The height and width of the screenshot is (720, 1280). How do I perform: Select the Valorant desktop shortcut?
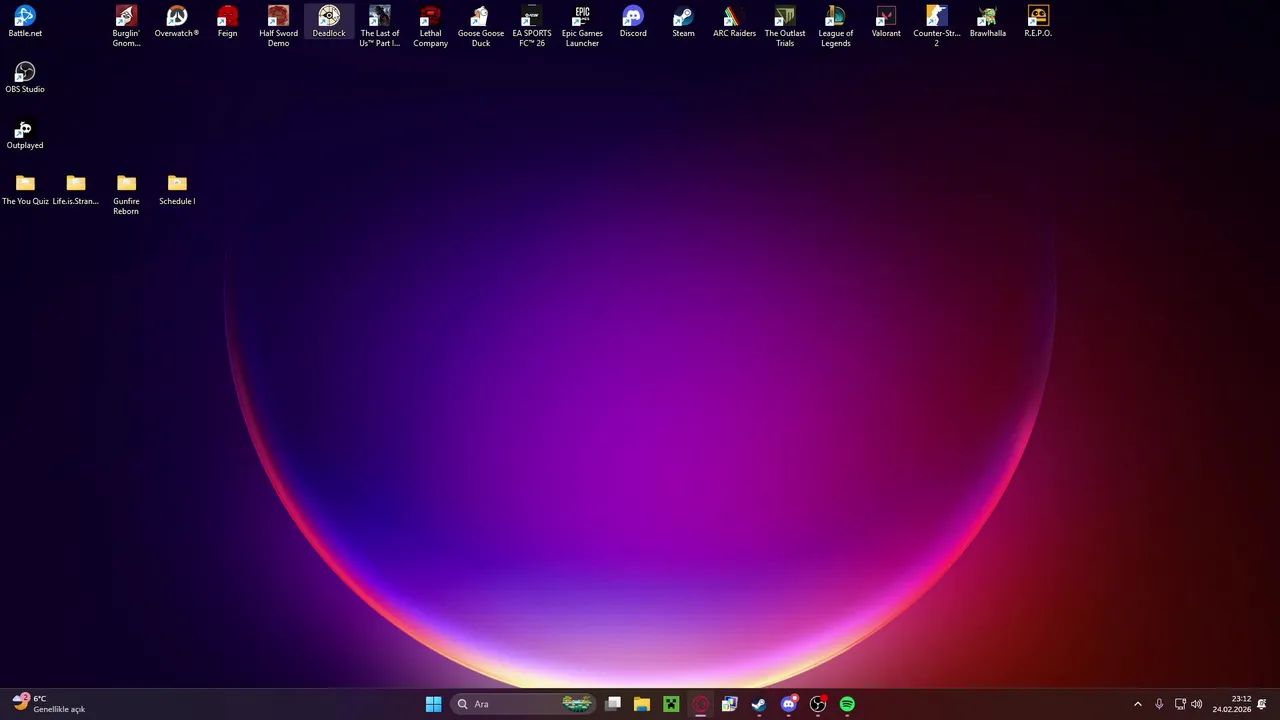click(x=886, y=22)
